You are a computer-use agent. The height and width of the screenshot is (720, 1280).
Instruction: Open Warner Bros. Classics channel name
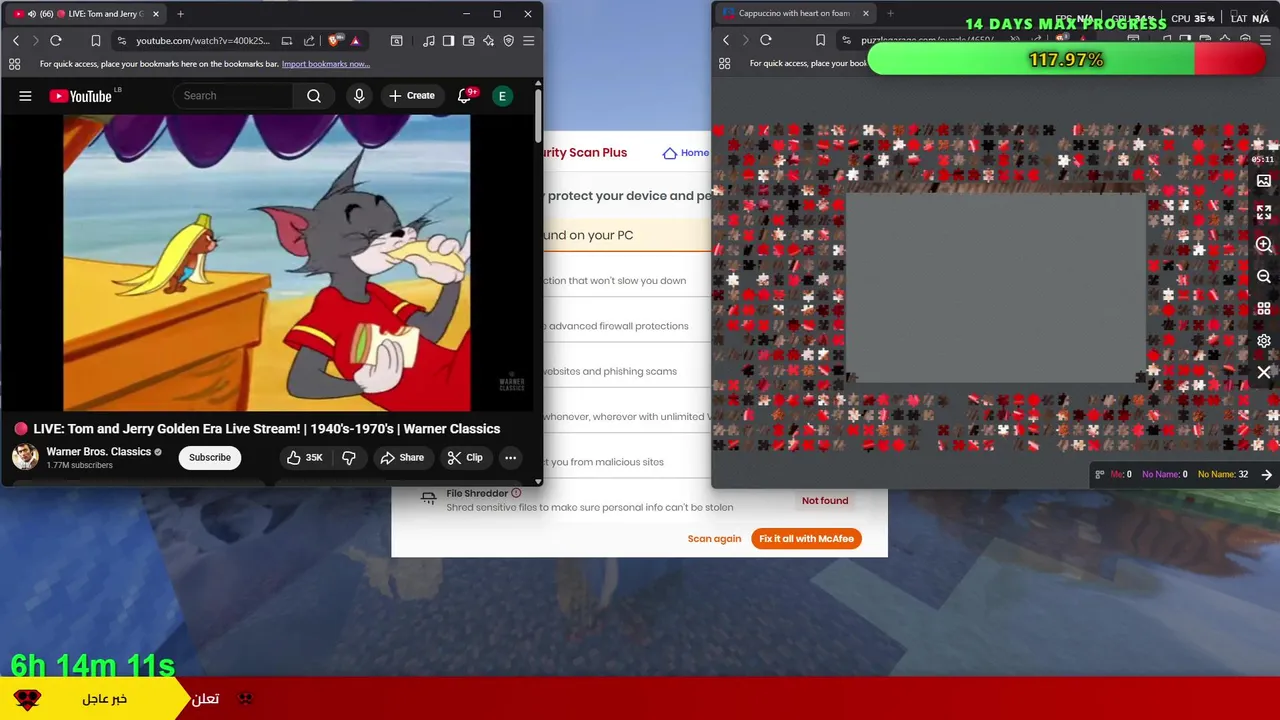pos(98,452)
